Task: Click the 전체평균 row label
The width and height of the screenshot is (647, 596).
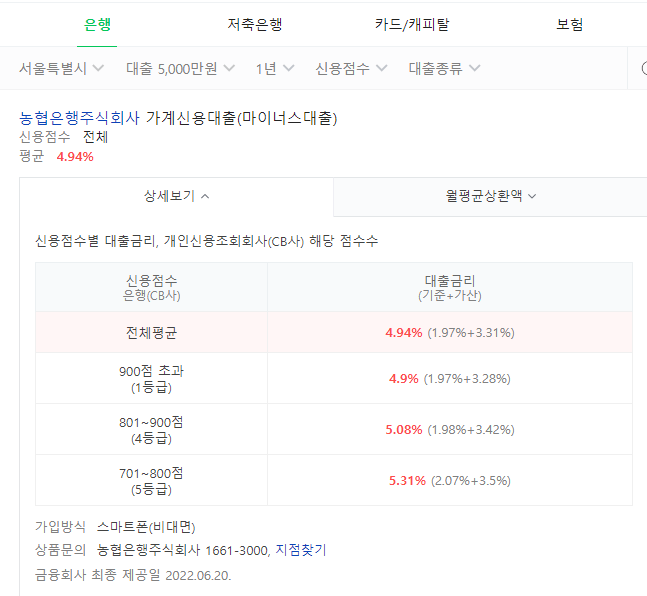Action: coord(151,333)
